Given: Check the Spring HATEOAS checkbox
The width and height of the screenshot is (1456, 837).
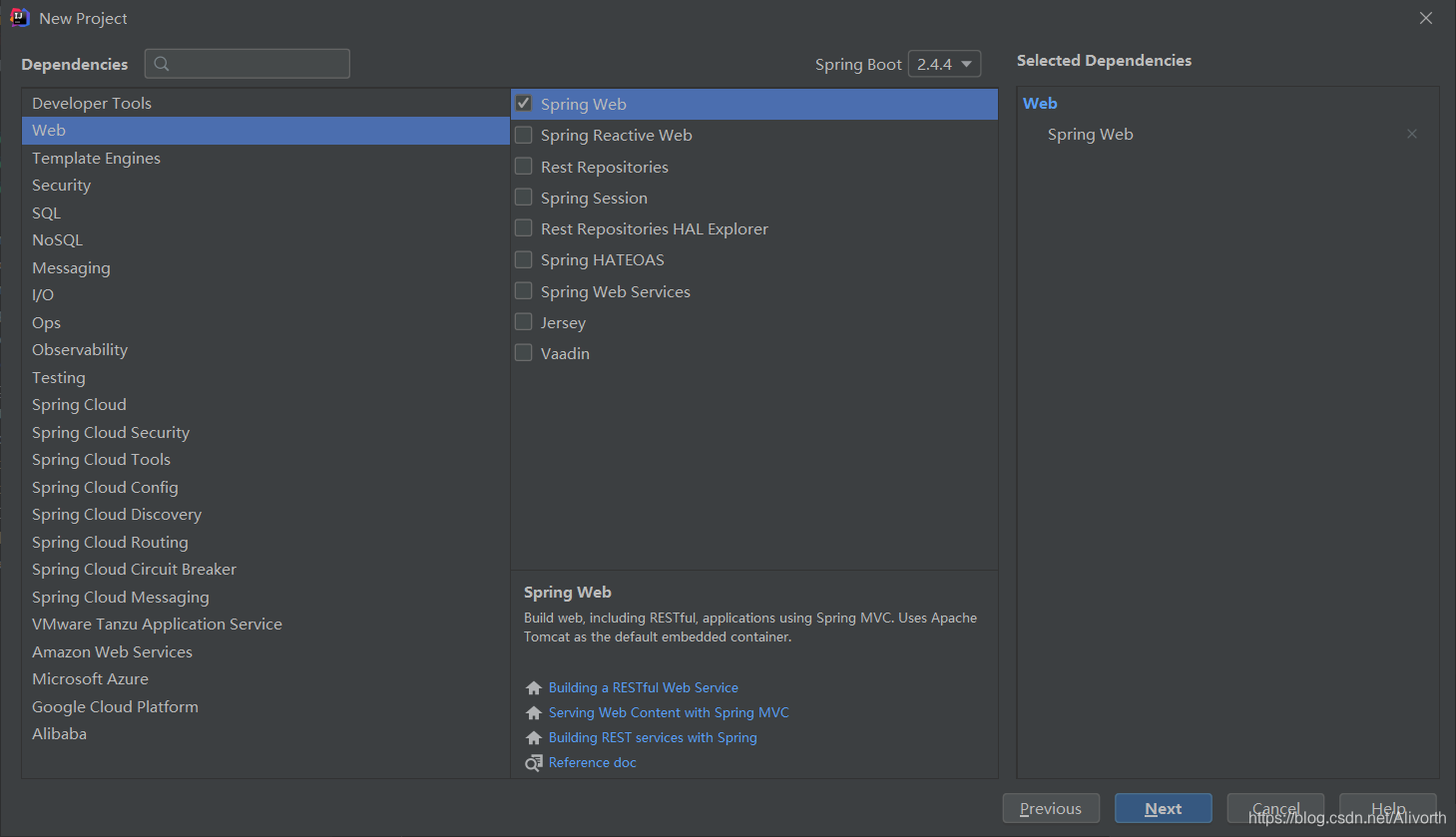Looking at the screenshot, I should 523,259.
